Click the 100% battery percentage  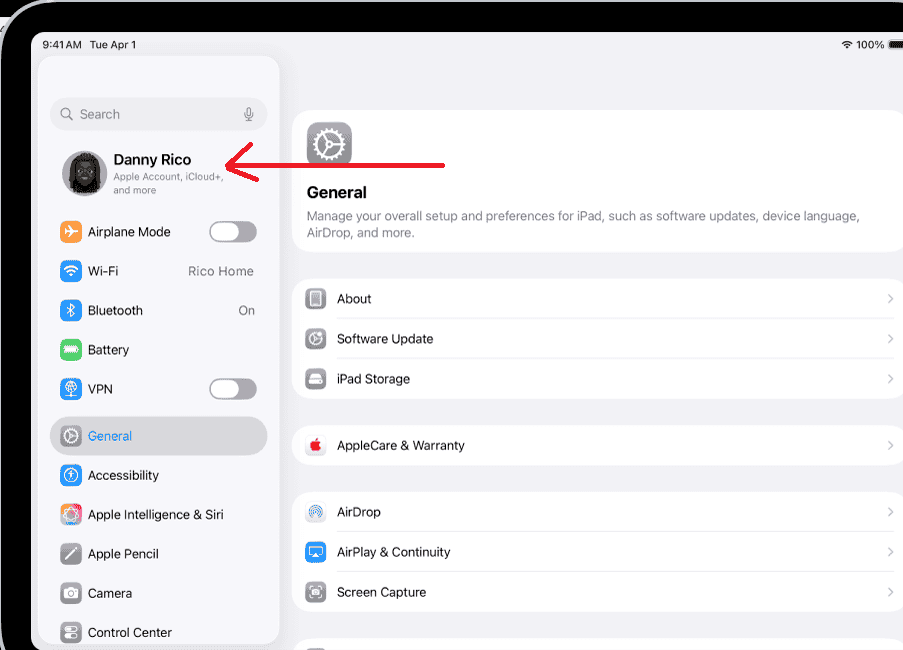pyautogui.click(x=870, y=44)
